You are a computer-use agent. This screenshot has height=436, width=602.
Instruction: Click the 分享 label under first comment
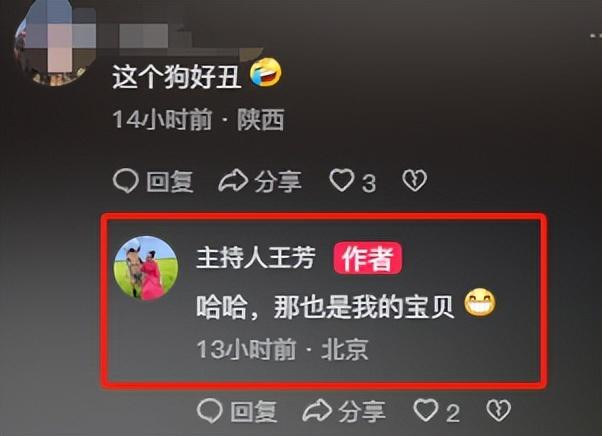278,181
